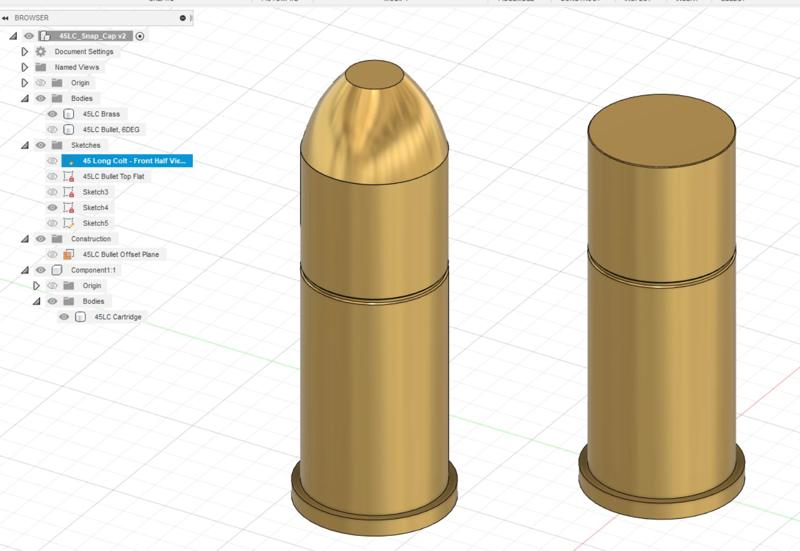The width and height of the screenshot is (800, 551).
Task: Select the '45LC Bullet, 6DEG' body name
Action: coord(111,130)
